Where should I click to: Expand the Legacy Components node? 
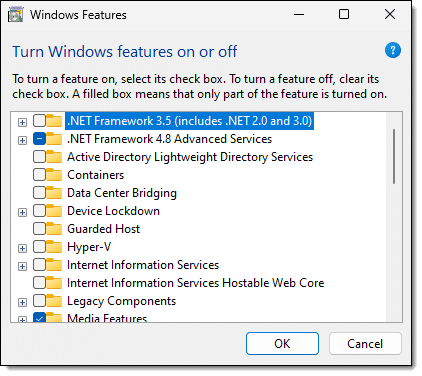coord(22,302)
